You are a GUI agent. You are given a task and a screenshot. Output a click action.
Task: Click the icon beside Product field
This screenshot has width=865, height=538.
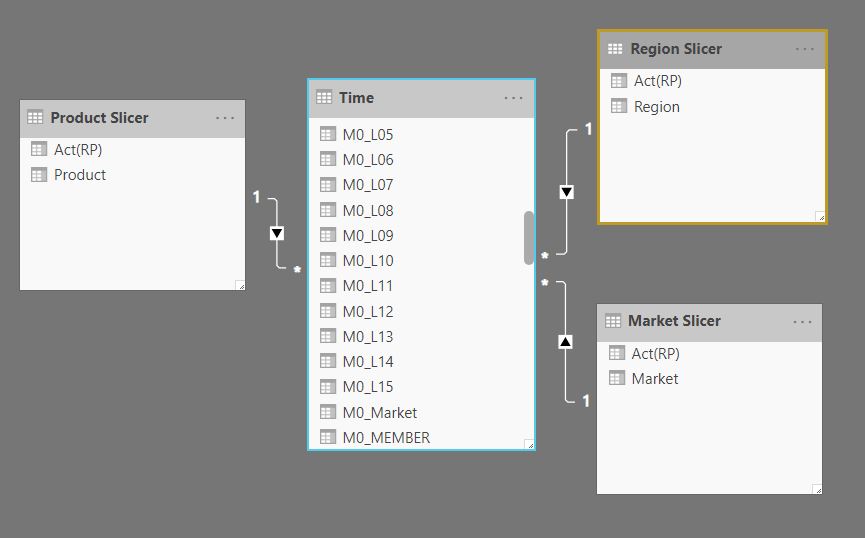pyautogui.click(x=39, y=175)
